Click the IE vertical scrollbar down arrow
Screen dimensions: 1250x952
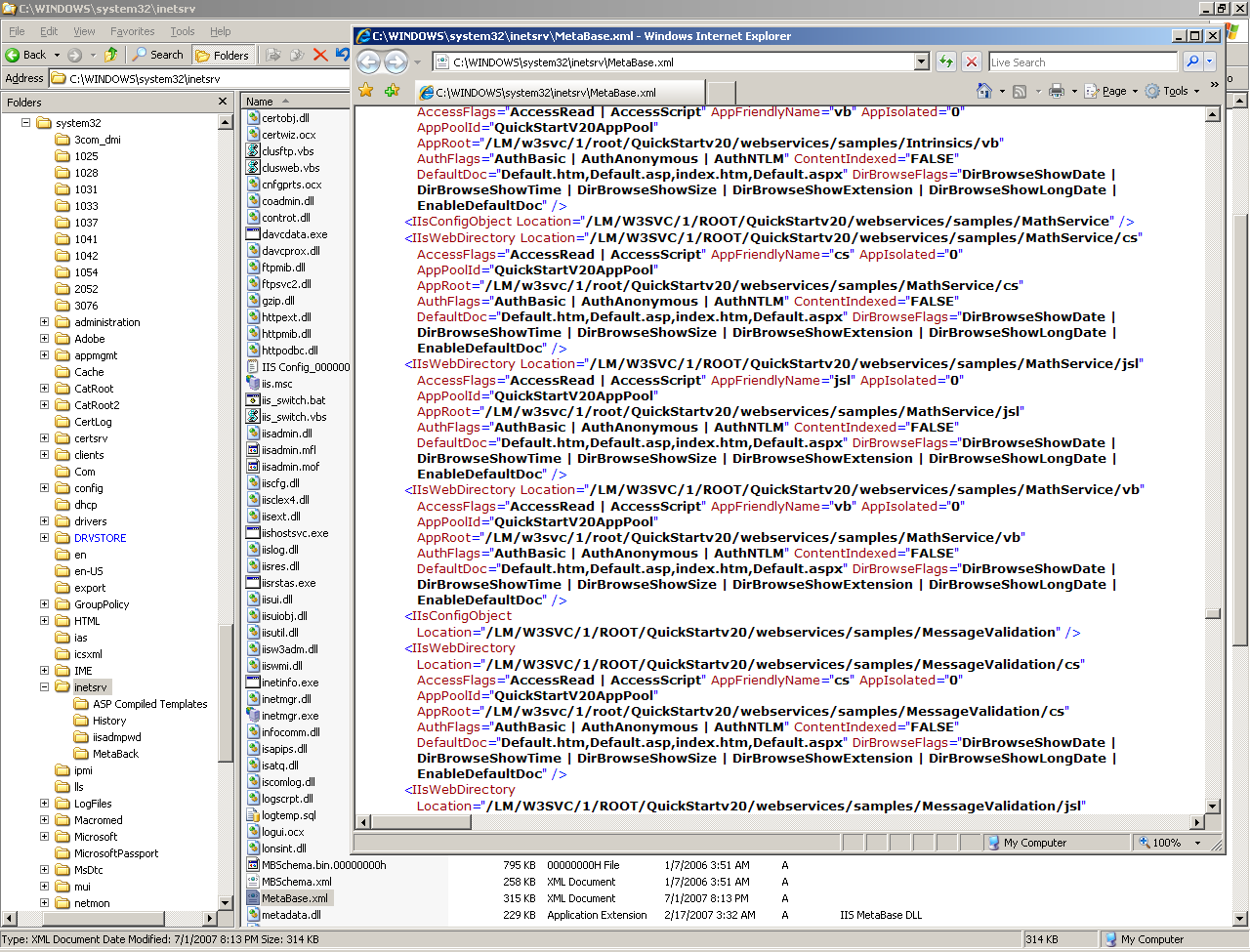(x=1213, y=807)
